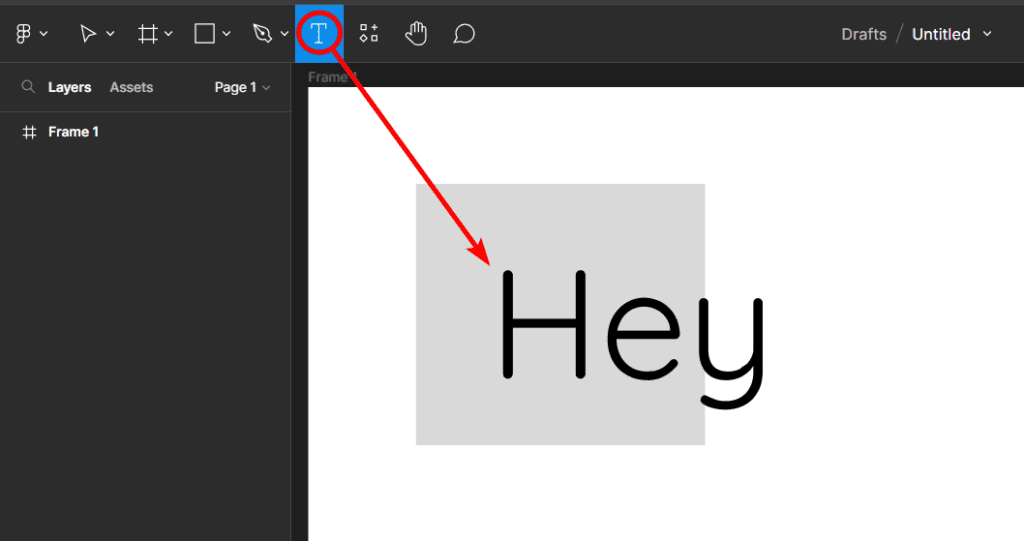This screenshot has height=541, width=1024.
Task: Expand the Move tool dropdown arrow
Action: tap(110, 35)
